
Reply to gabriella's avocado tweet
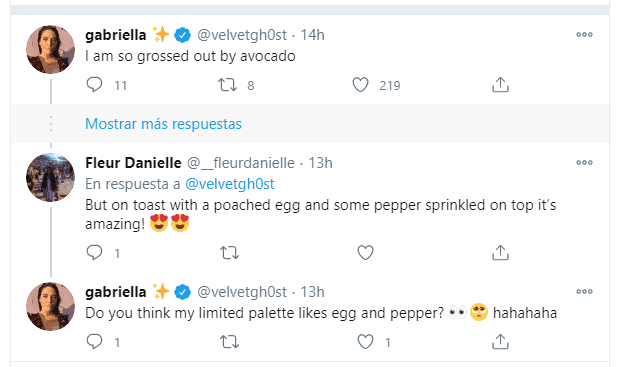94,85
